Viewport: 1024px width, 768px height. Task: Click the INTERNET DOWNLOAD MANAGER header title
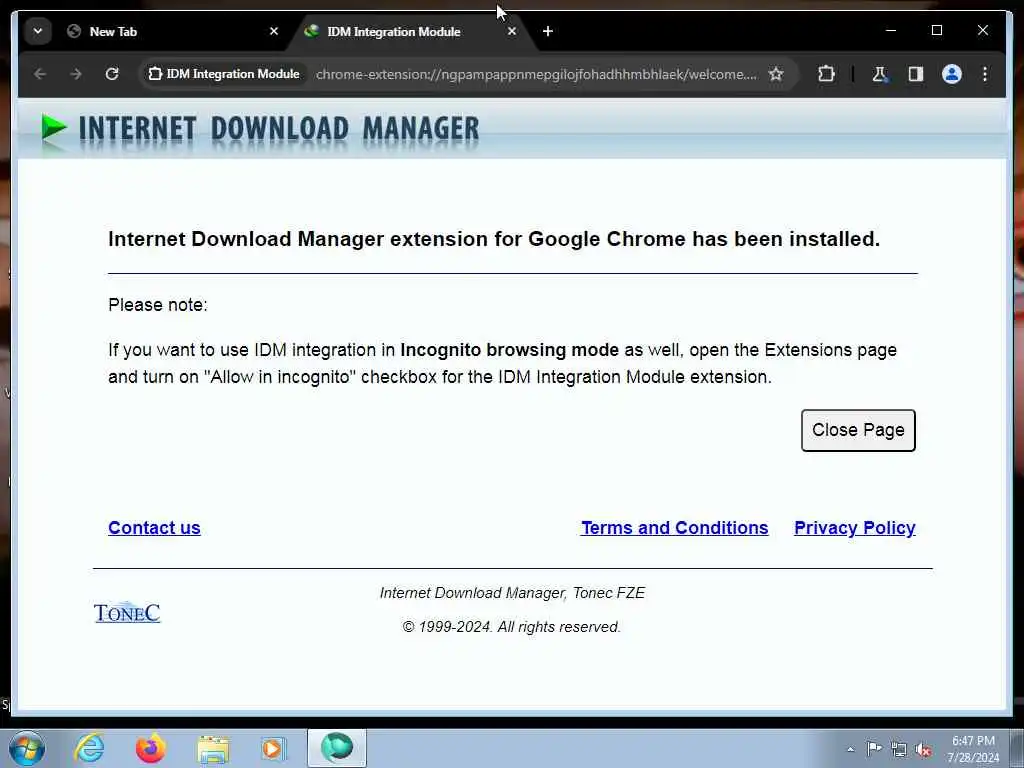tap(279, 128)
